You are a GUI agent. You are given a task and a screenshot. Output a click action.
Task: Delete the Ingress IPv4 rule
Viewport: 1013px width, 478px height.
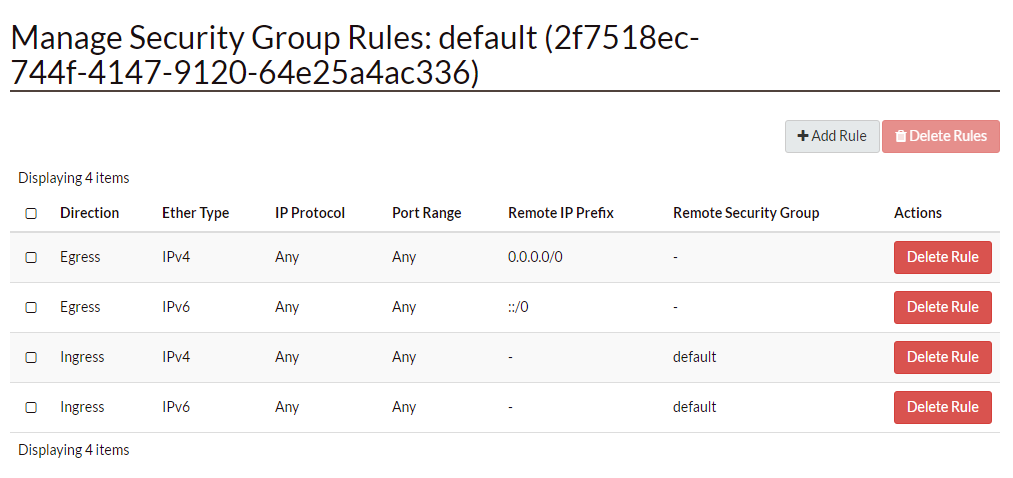tap(942, 357)
